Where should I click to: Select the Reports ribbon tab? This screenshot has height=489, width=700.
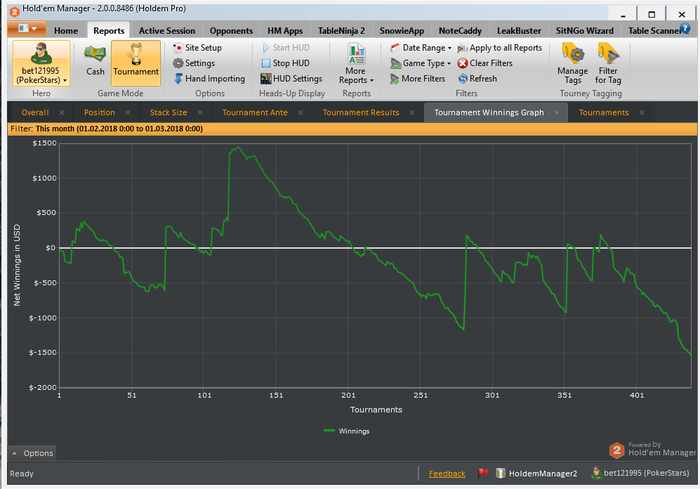108,31
